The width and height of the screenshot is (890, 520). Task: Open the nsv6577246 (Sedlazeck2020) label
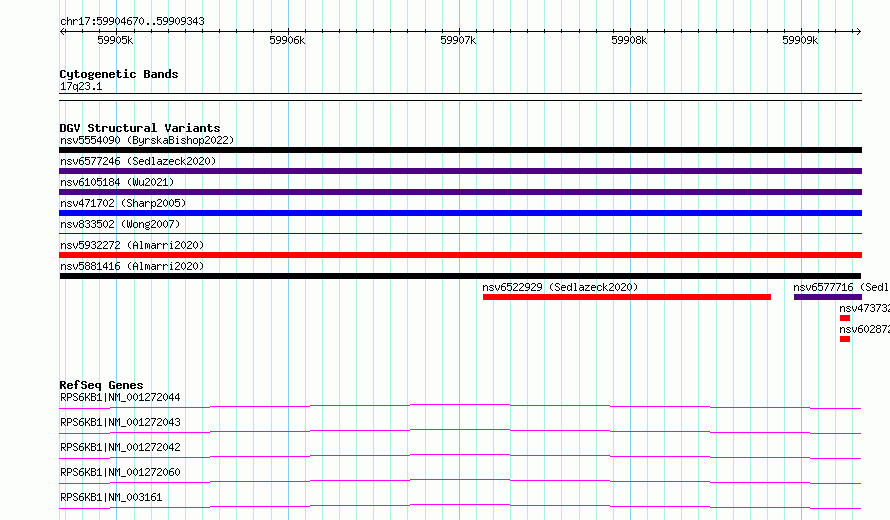tap(138, 161)
